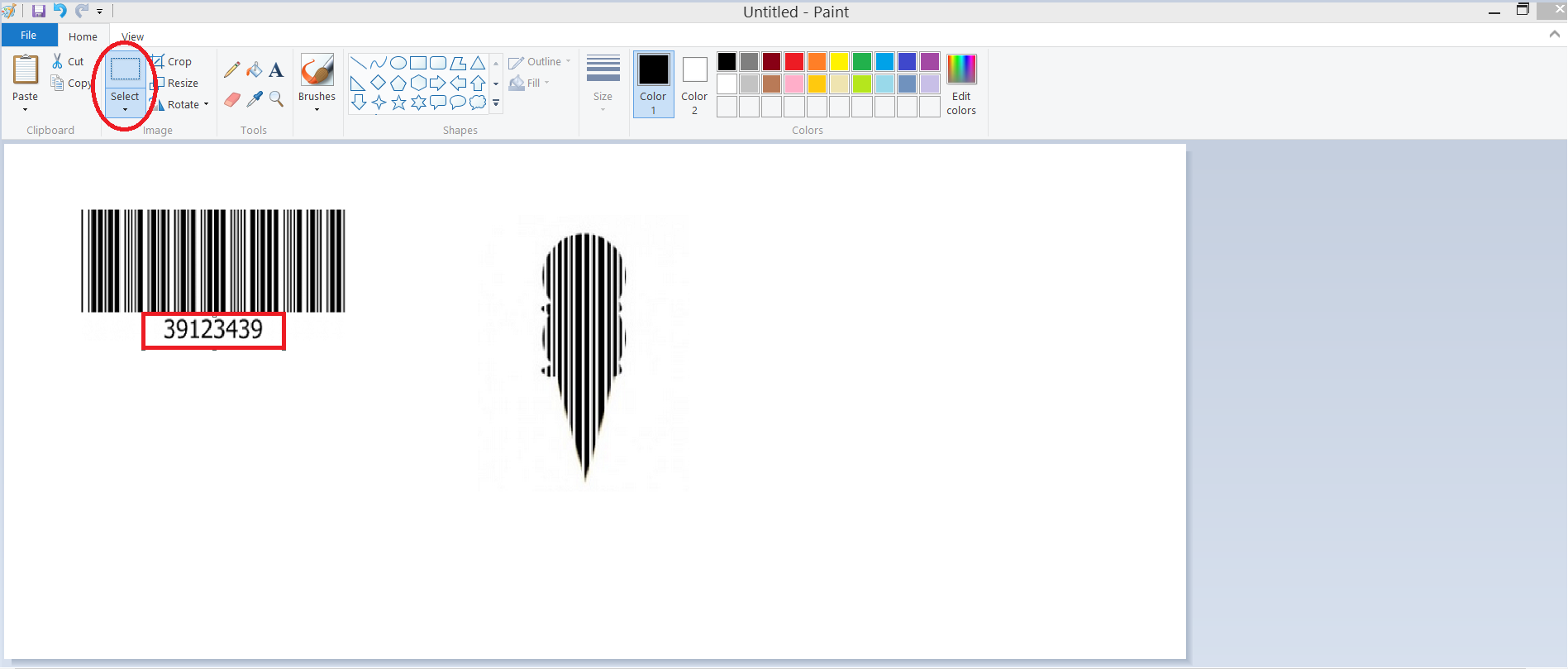Choose the Down arrow shape

tap(358, 103)
